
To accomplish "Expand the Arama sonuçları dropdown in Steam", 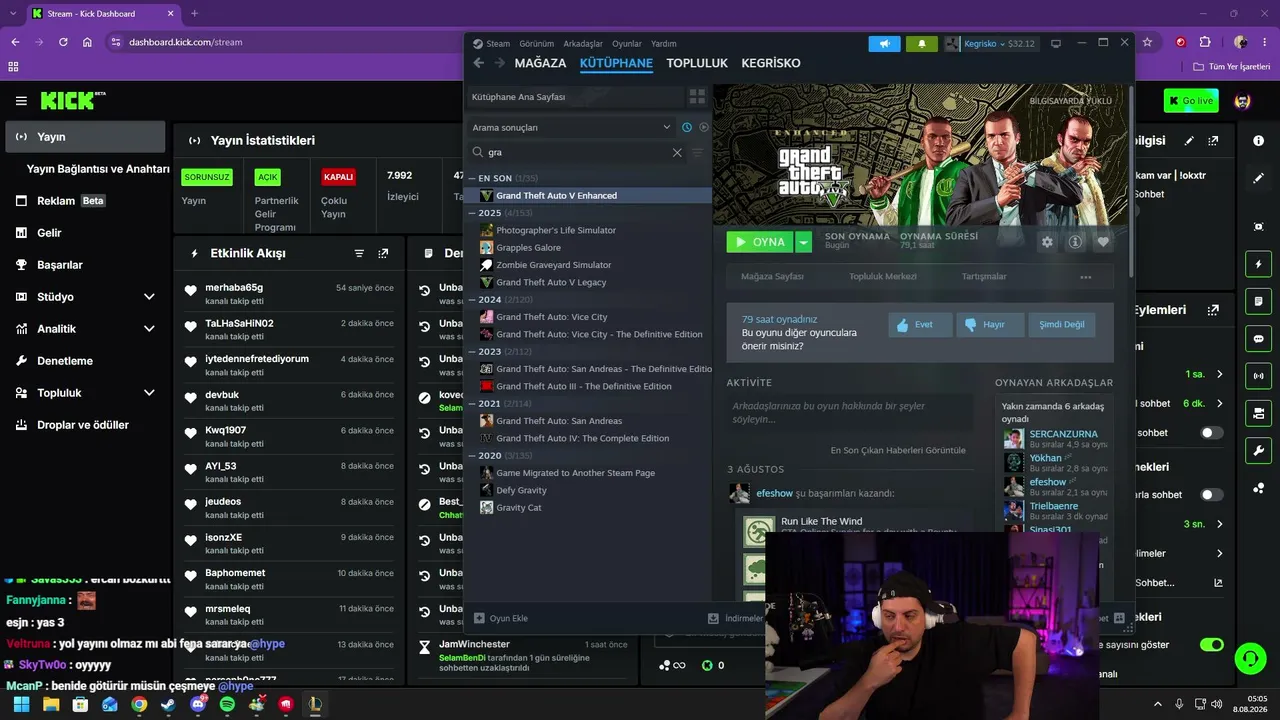I will (667, 127).
